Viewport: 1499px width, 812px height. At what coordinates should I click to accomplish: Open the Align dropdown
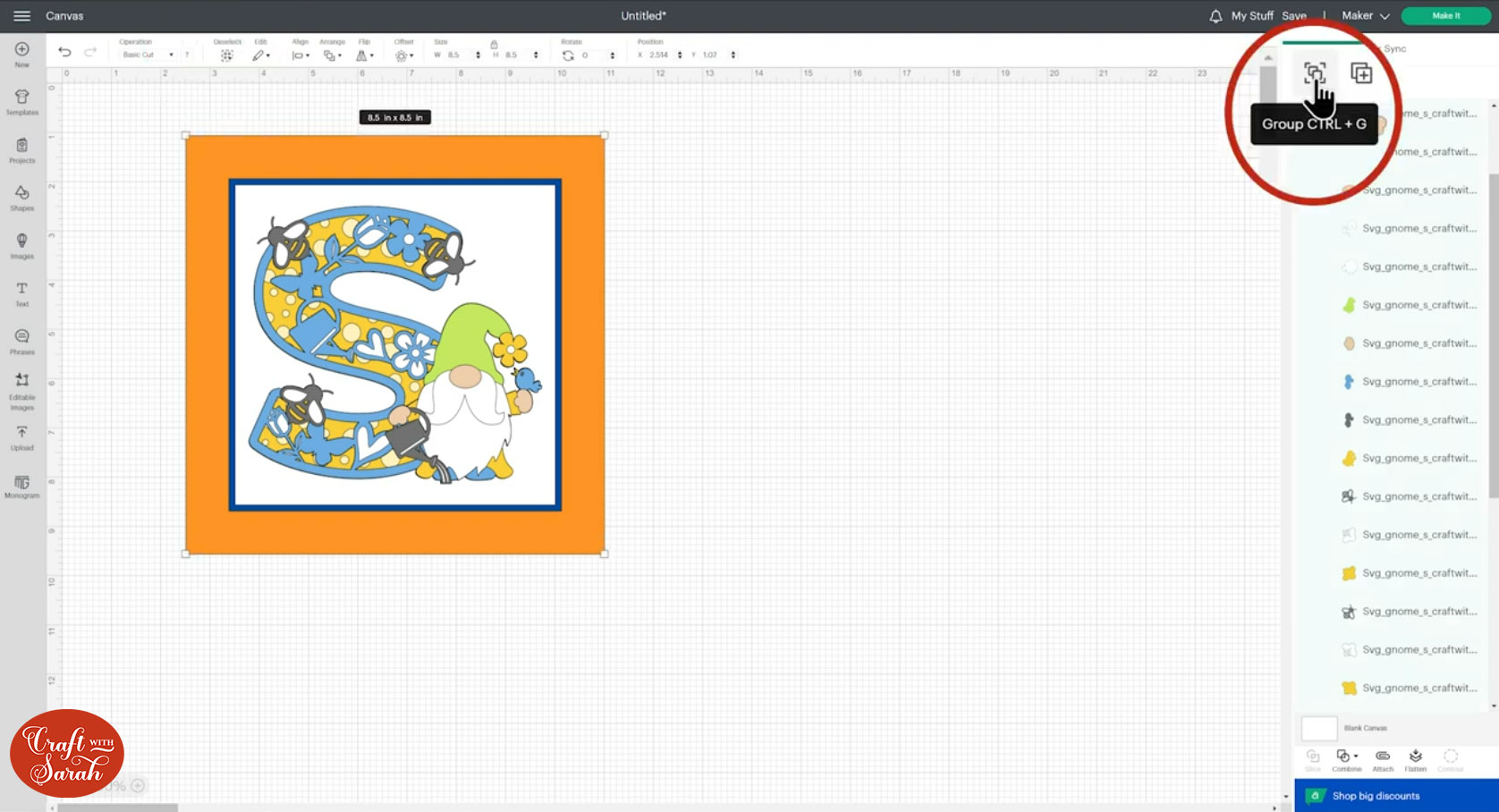[x=301, y=55]
